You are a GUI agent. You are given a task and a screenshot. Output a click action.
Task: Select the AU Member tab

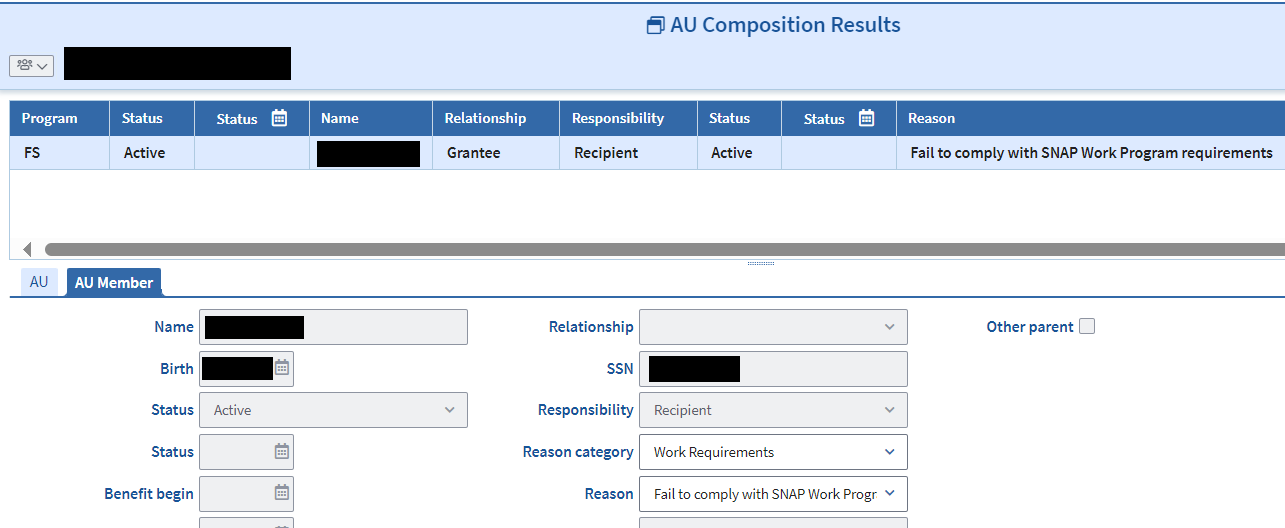114,283
